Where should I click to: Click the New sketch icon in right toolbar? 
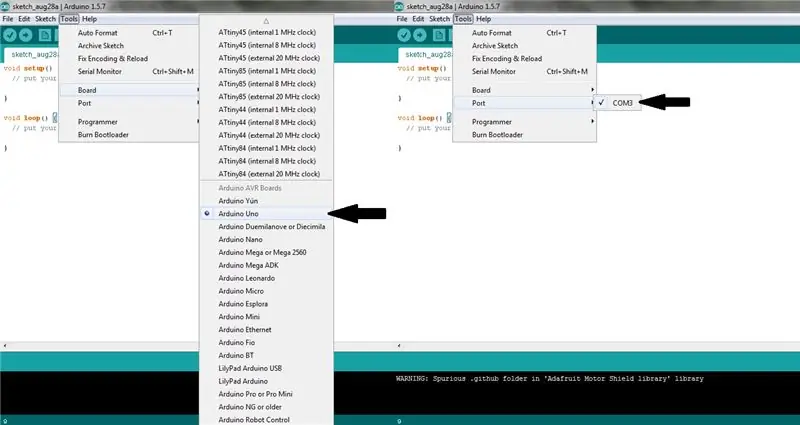(x=439, y=35)
